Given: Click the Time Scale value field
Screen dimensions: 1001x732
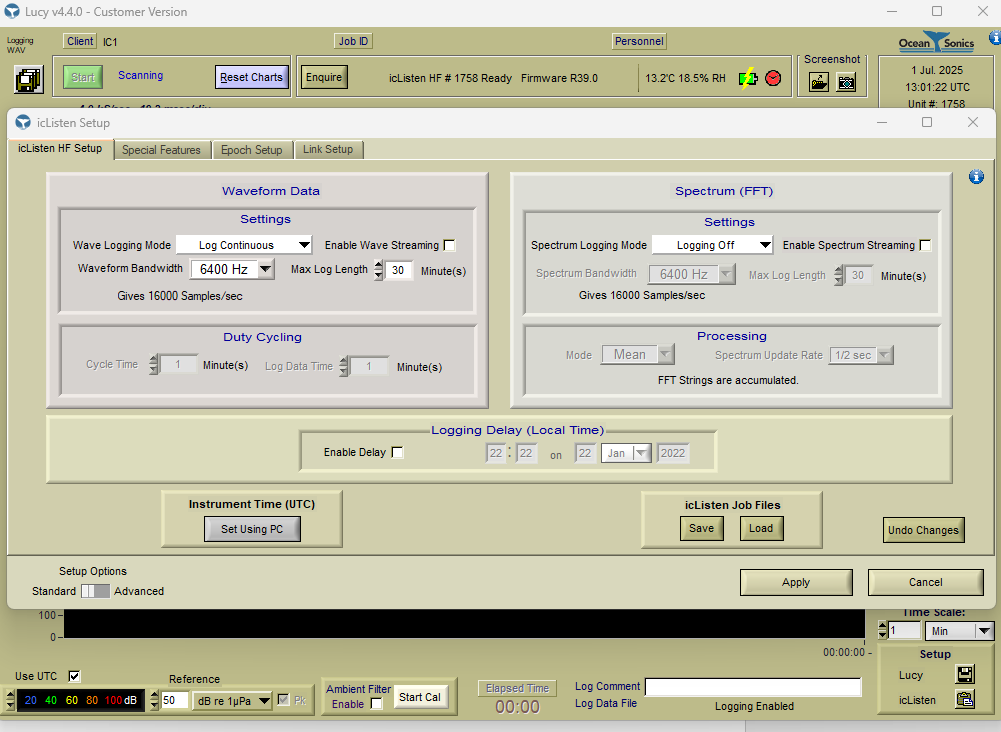Looking at the screenshot, I should point(905,631).
